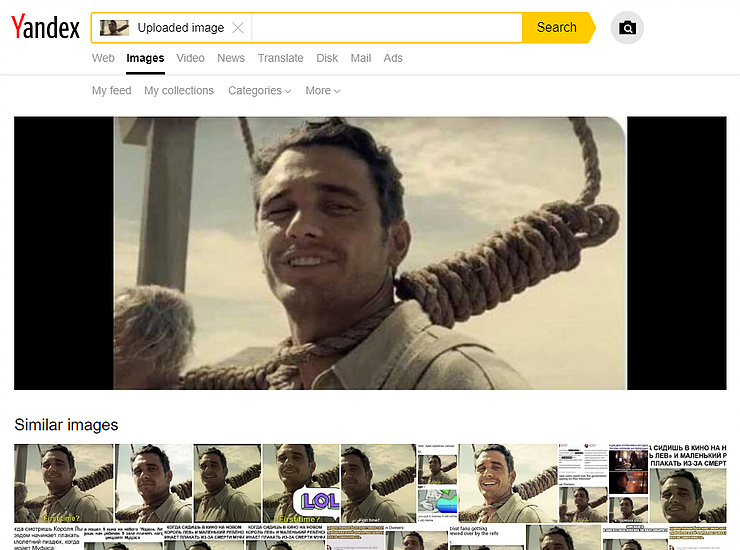The height and width of the screenshot is (550, 740).
Task: Expand the Categories dropdown
Action: pos(259,91)
